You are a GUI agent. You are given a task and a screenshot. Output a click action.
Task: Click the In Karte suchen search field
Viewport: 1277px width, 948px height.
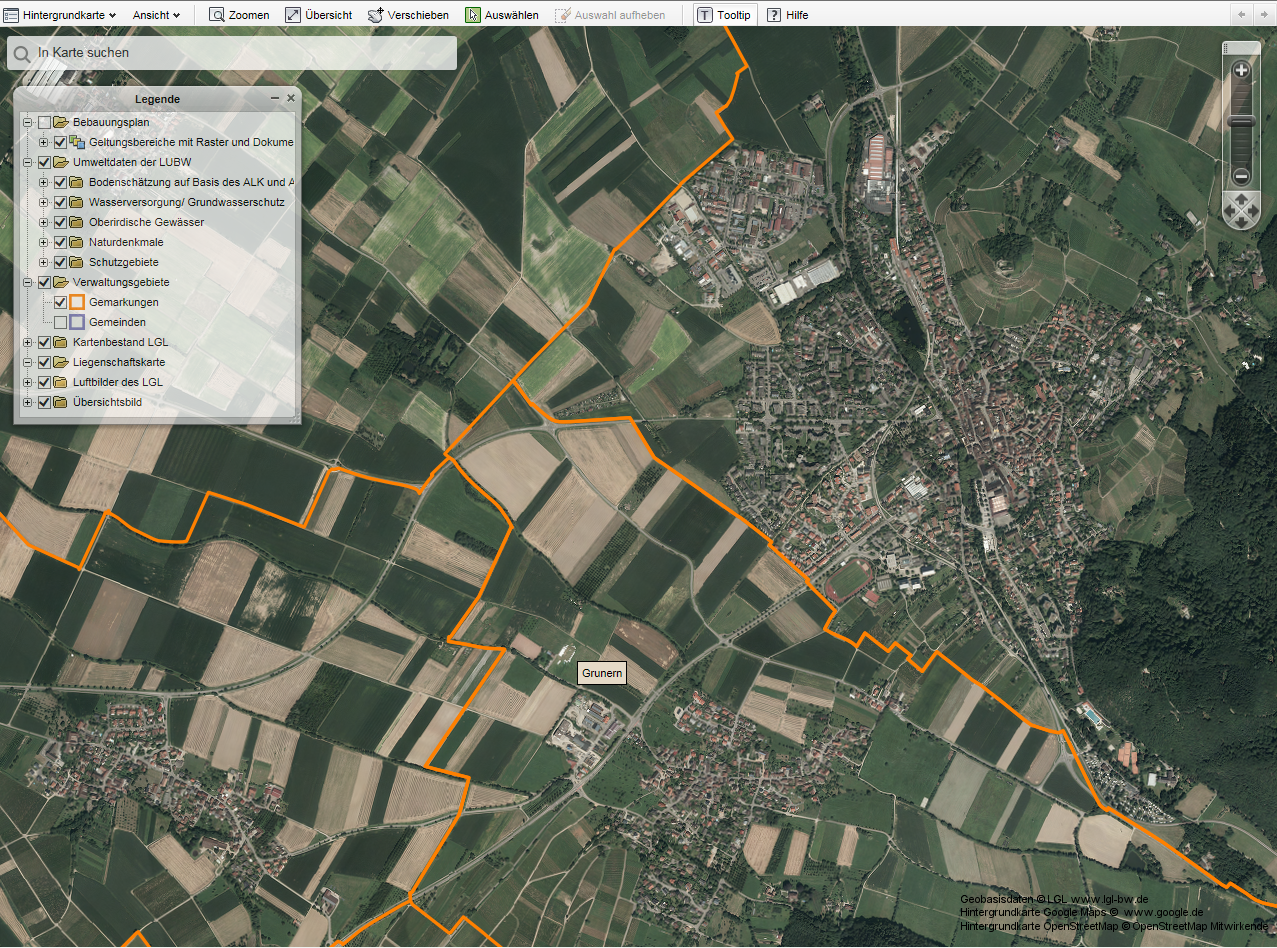(240, 52)
